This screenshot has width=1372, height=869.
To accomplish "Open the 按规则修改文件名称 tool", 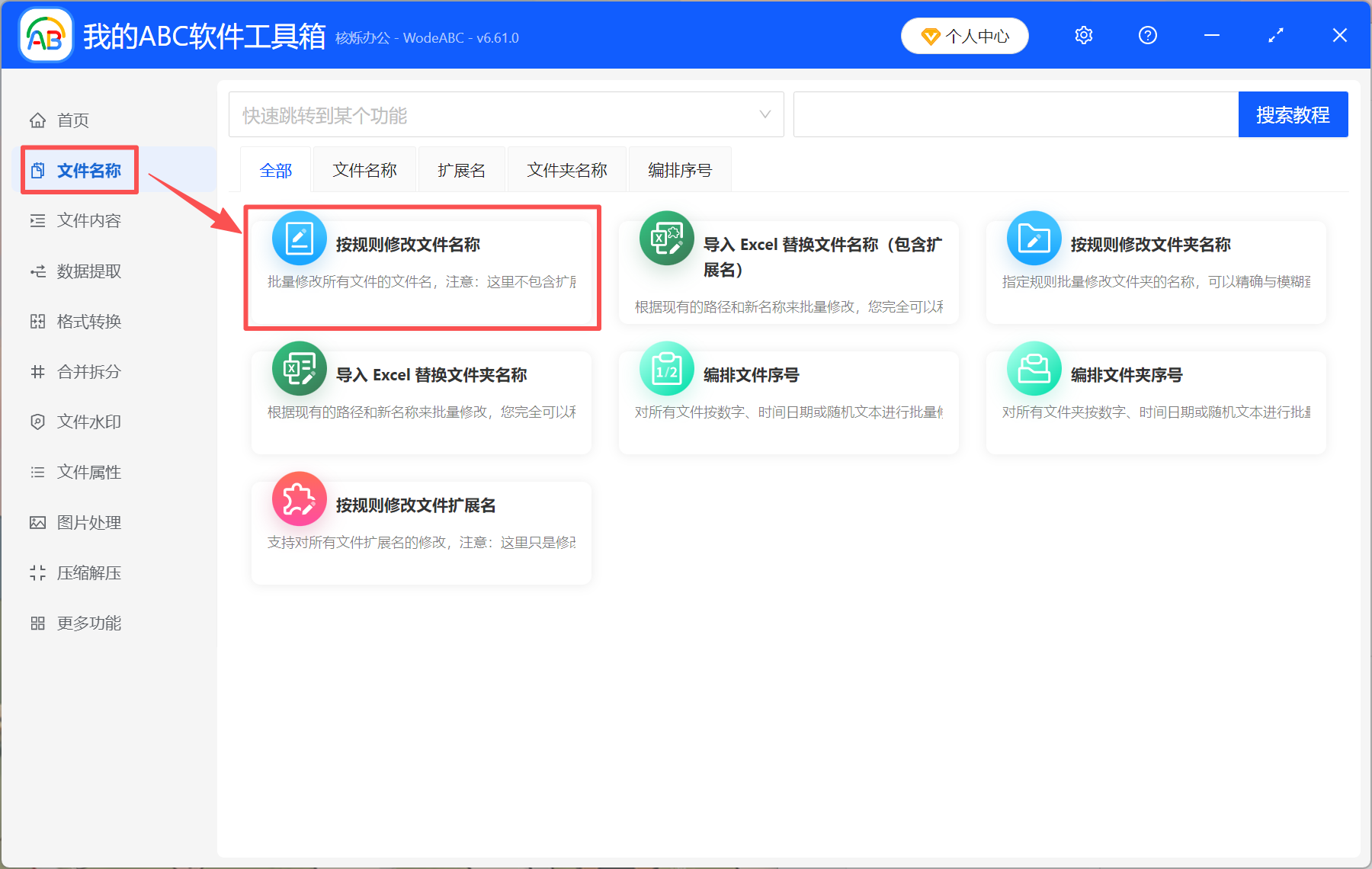I will [422, 267].
